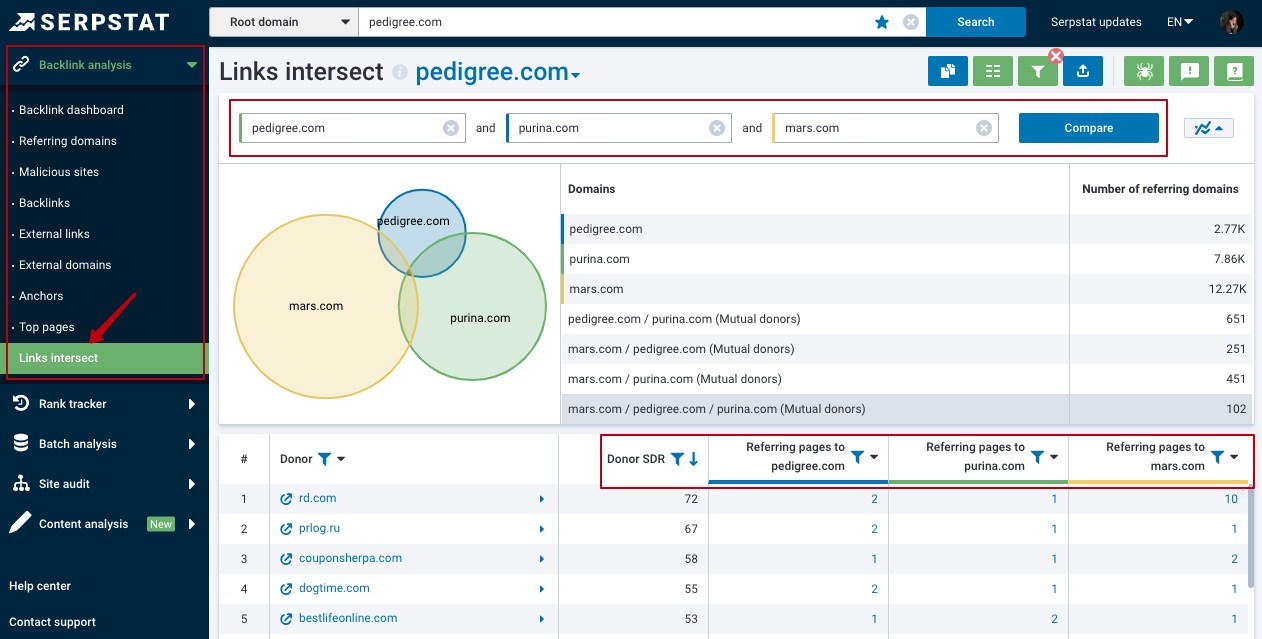Open Backlink dashboard in sidebar

coord(71,110)
